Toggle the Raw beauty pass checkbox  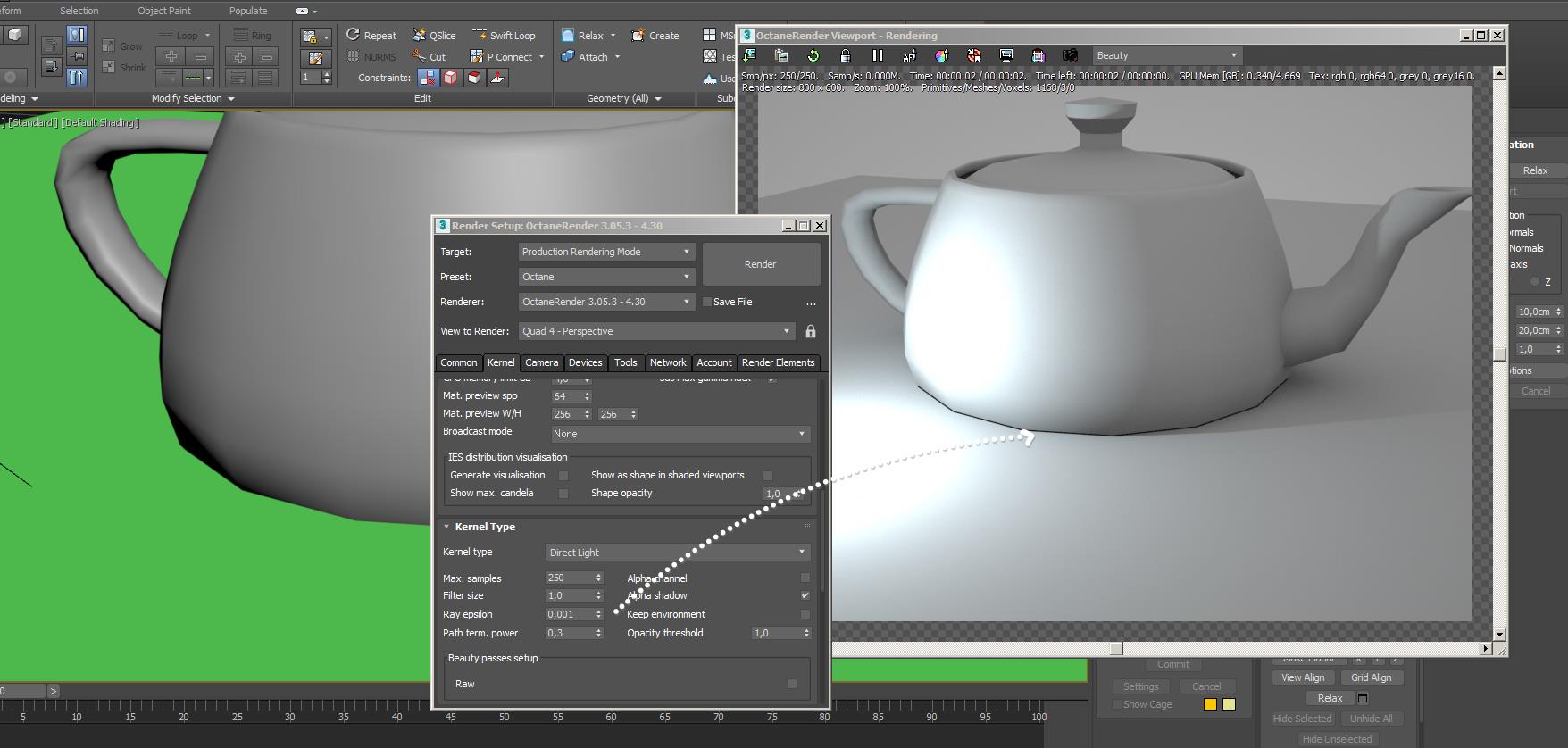[x=792, y=684]
